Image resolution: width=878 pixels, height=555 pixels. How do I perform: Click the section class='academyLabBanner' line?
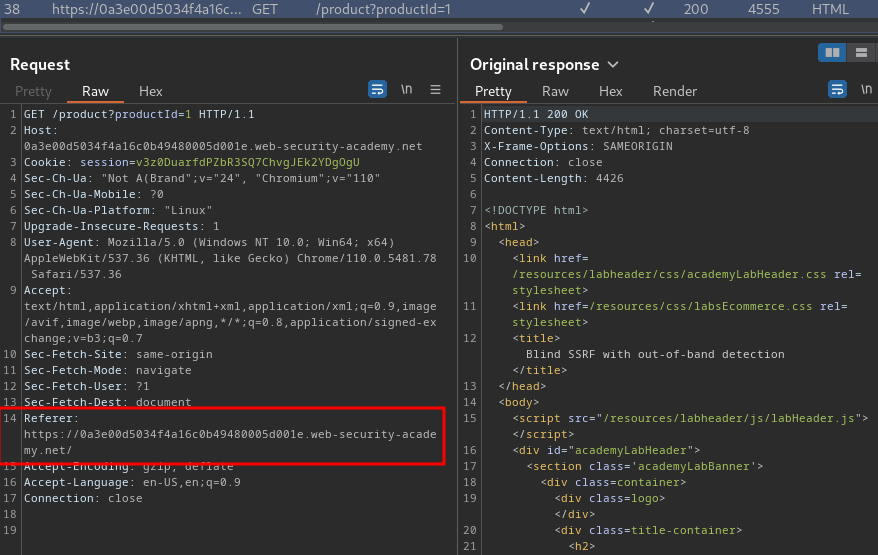point(645,467)
